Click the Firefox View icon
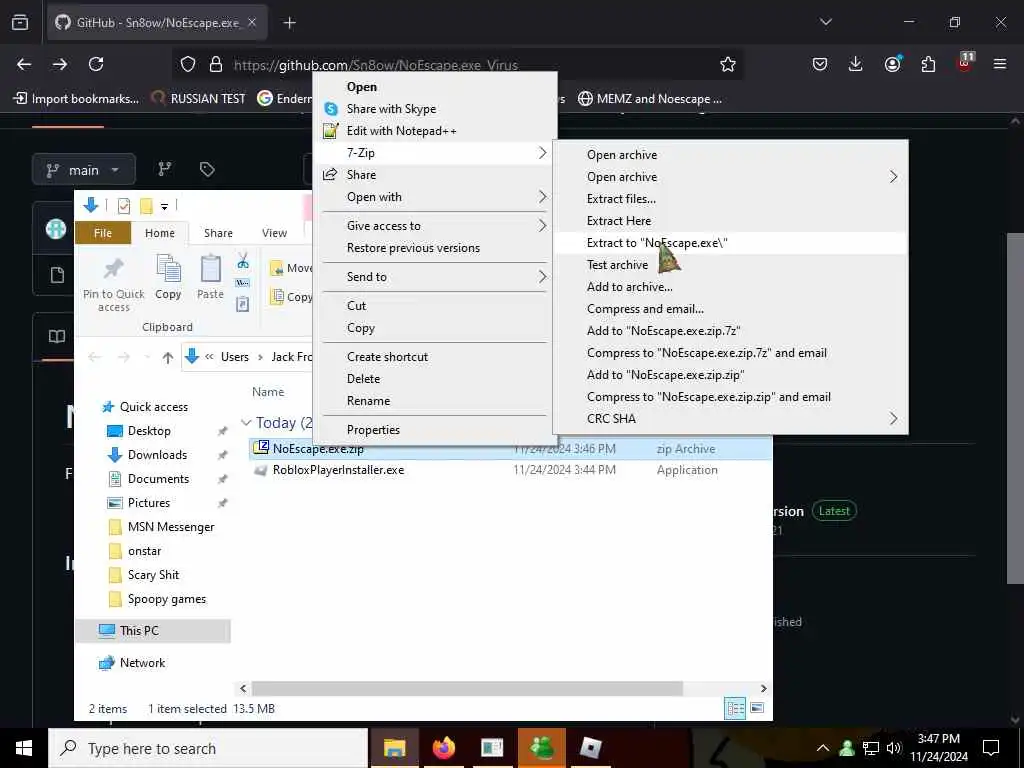The width and height of the screenshot is (1024, 768). pyautogui.click(x=20, y=23)
